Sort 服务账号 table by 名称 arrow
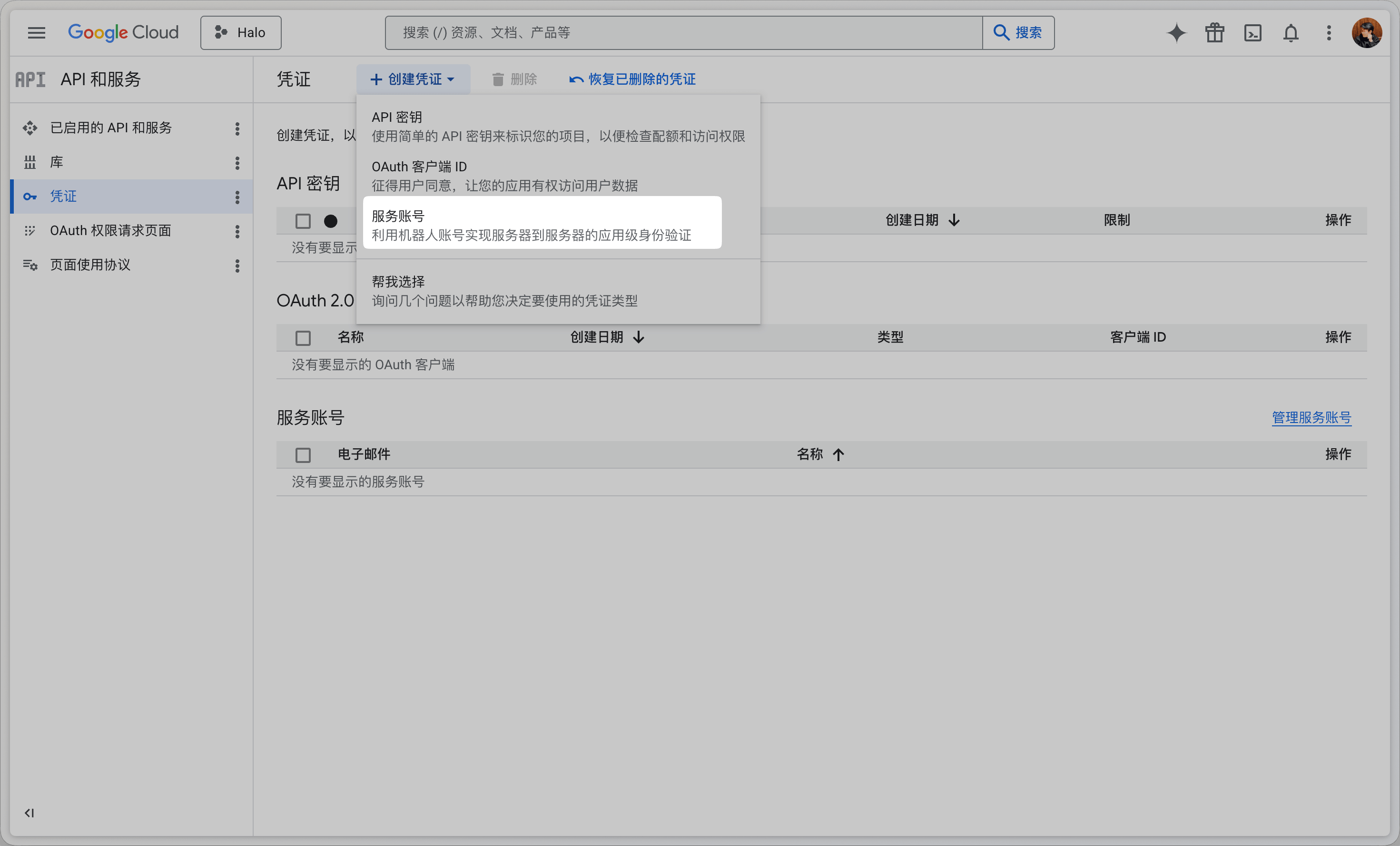Screen dimensions: 1400x846 [x=838, y=454]
